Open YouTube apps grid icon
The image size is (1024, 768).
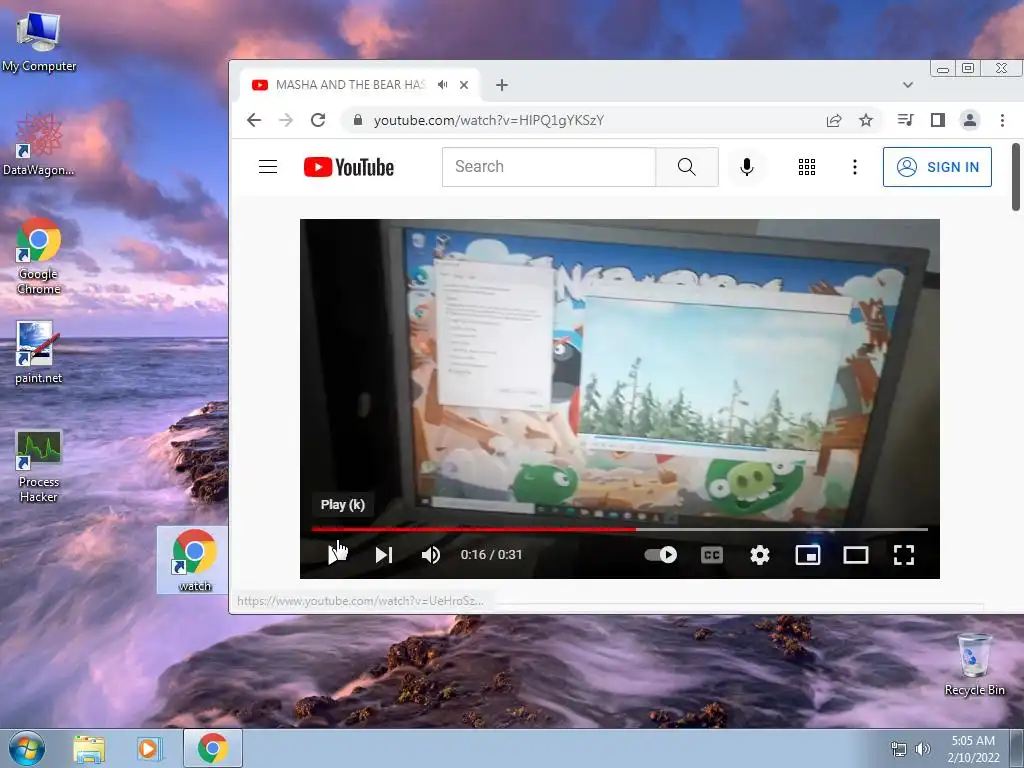click(x=807, y=167)
